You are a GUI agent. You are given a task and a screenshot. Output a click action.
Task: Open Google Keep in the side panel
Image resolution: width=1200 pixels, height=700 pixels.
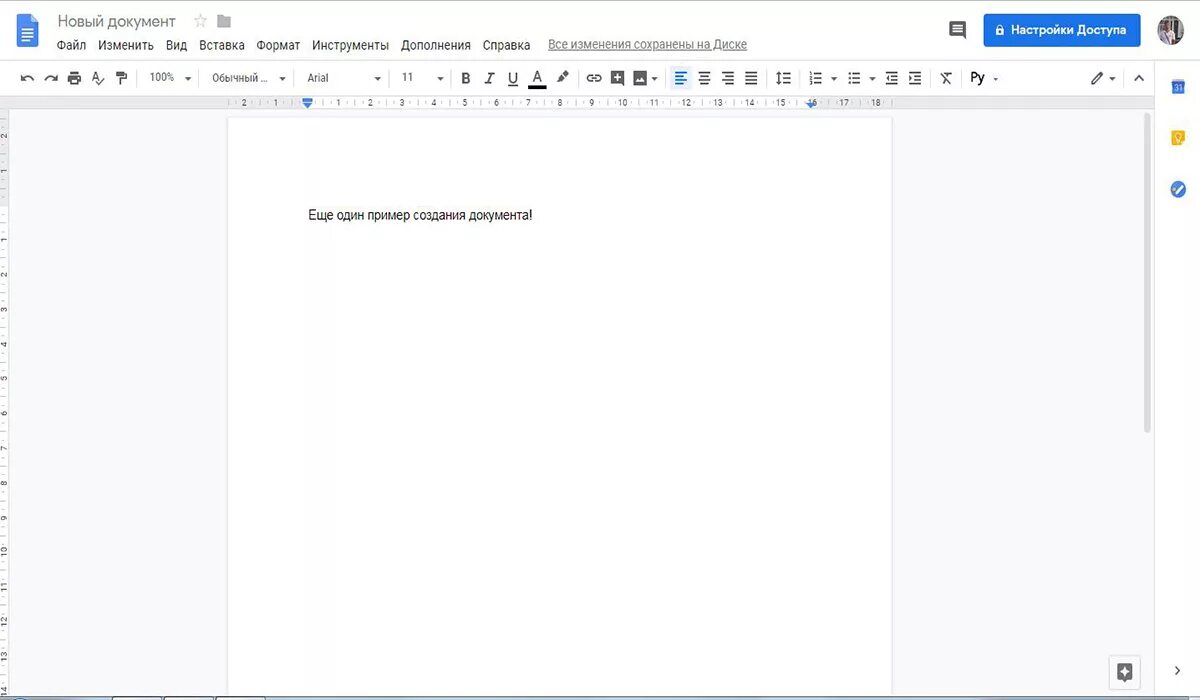[1178, 138]
